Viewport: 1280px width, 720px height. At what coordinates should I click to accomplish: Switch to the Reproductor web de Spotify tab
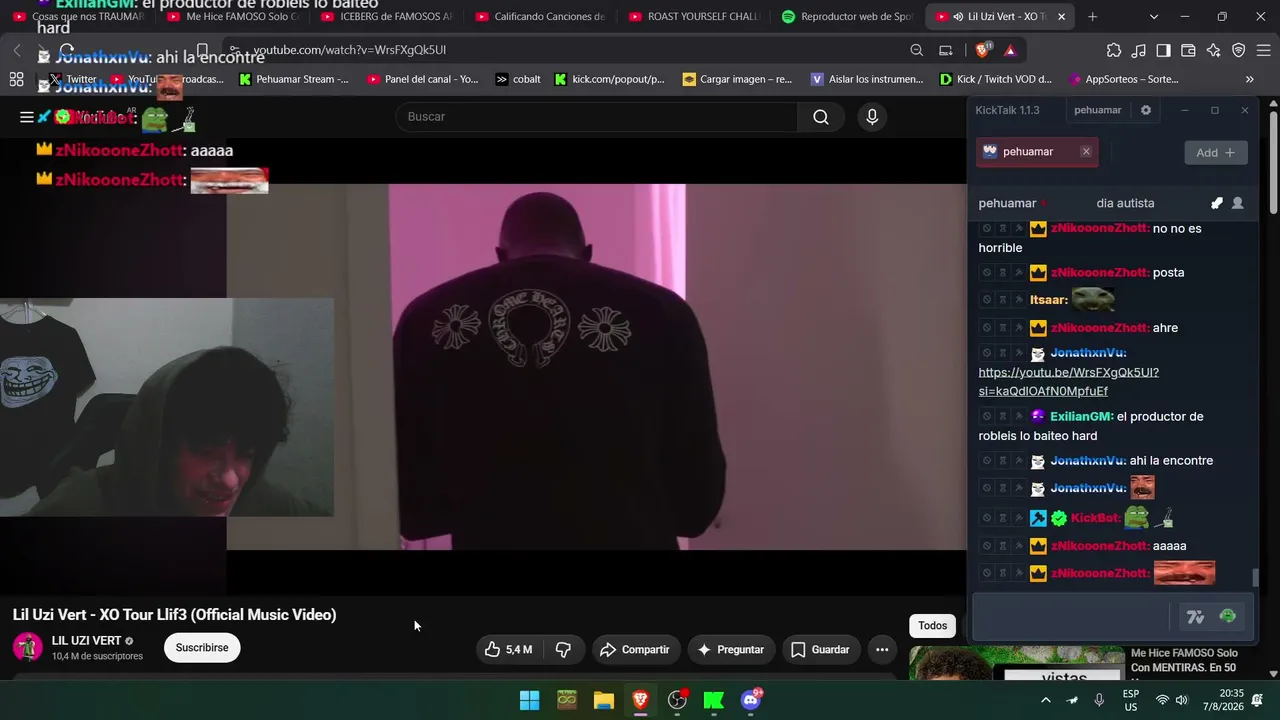tap(848, 17)
